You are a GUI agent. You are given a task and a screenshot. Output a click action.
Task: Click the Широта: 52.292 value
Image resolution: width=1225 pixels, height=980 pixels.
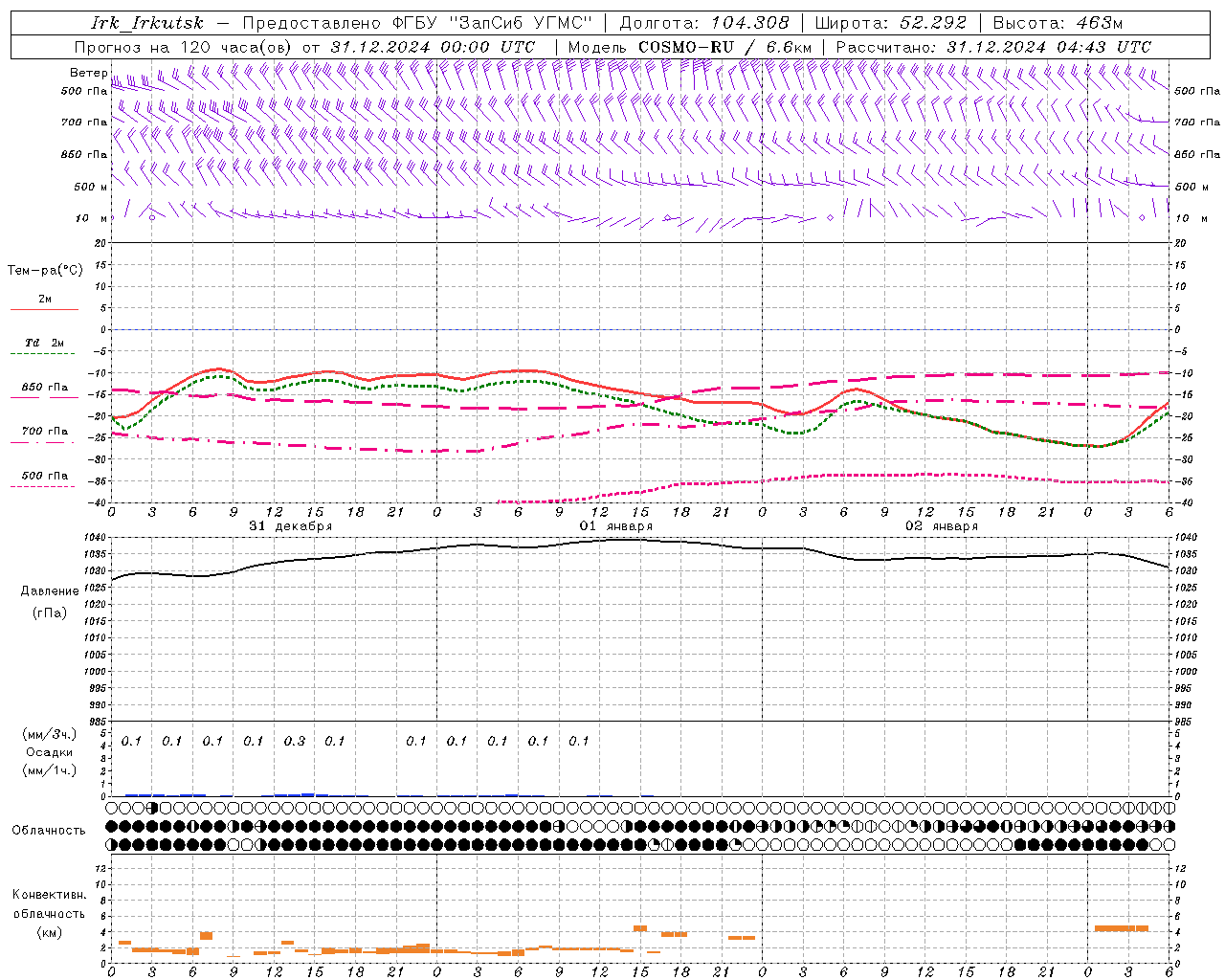[x=891, y=23]
